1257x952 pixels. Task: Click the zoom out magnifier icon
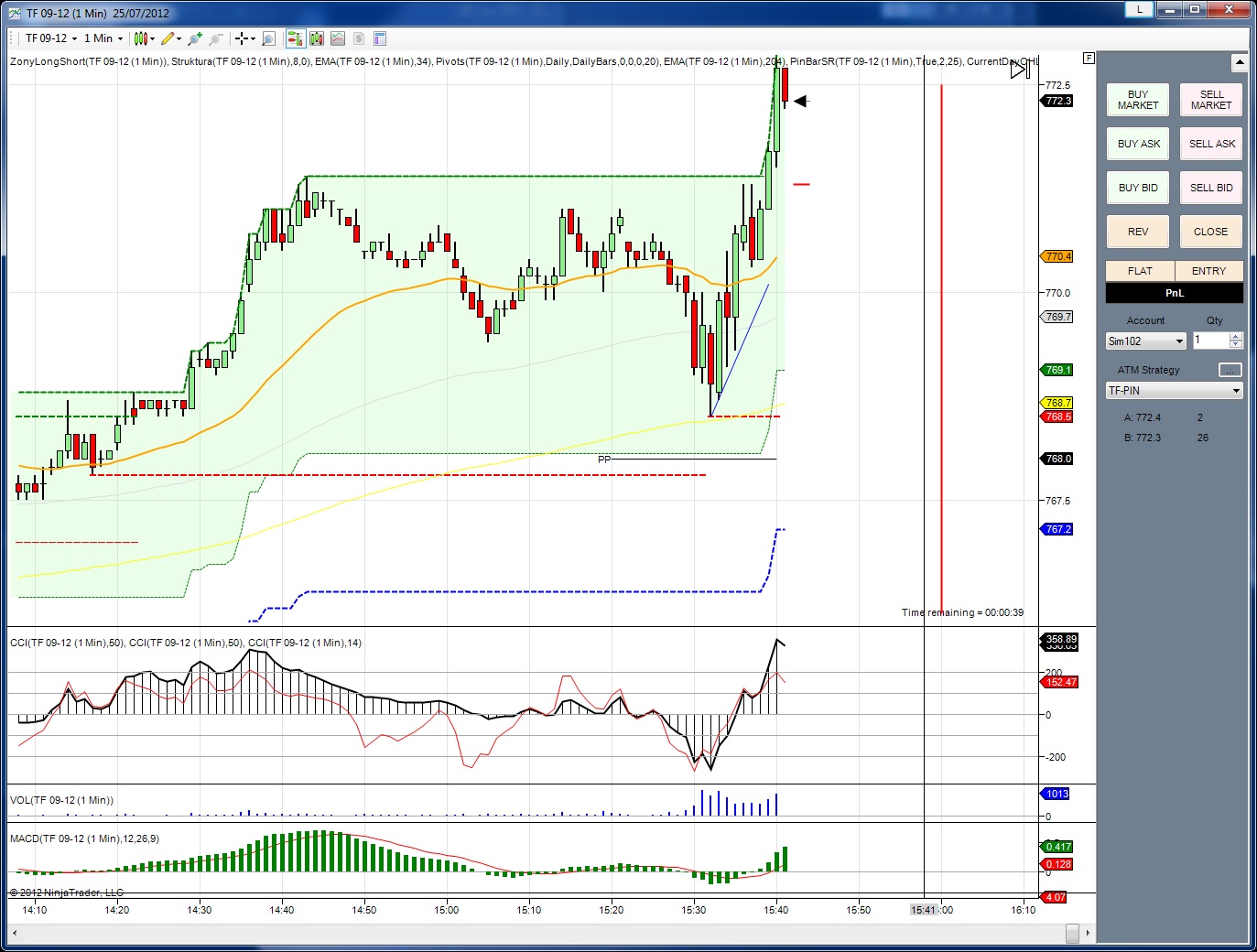216,38
